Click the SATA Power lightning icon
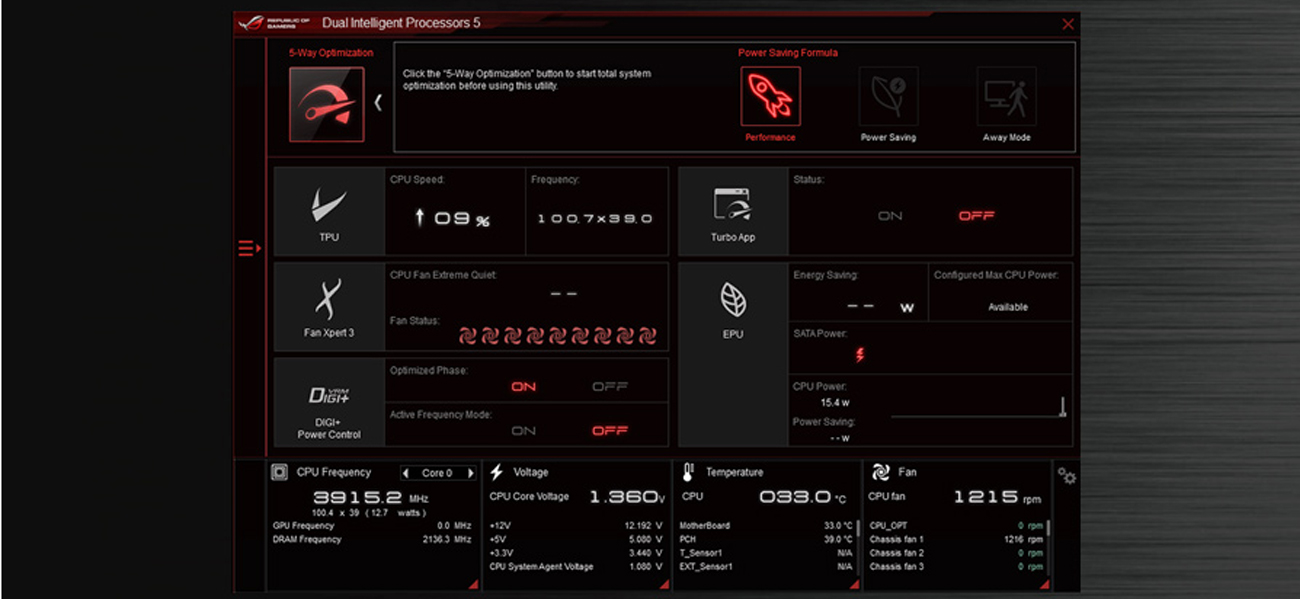Viewport: 1300px width, 599px height. 859,354
